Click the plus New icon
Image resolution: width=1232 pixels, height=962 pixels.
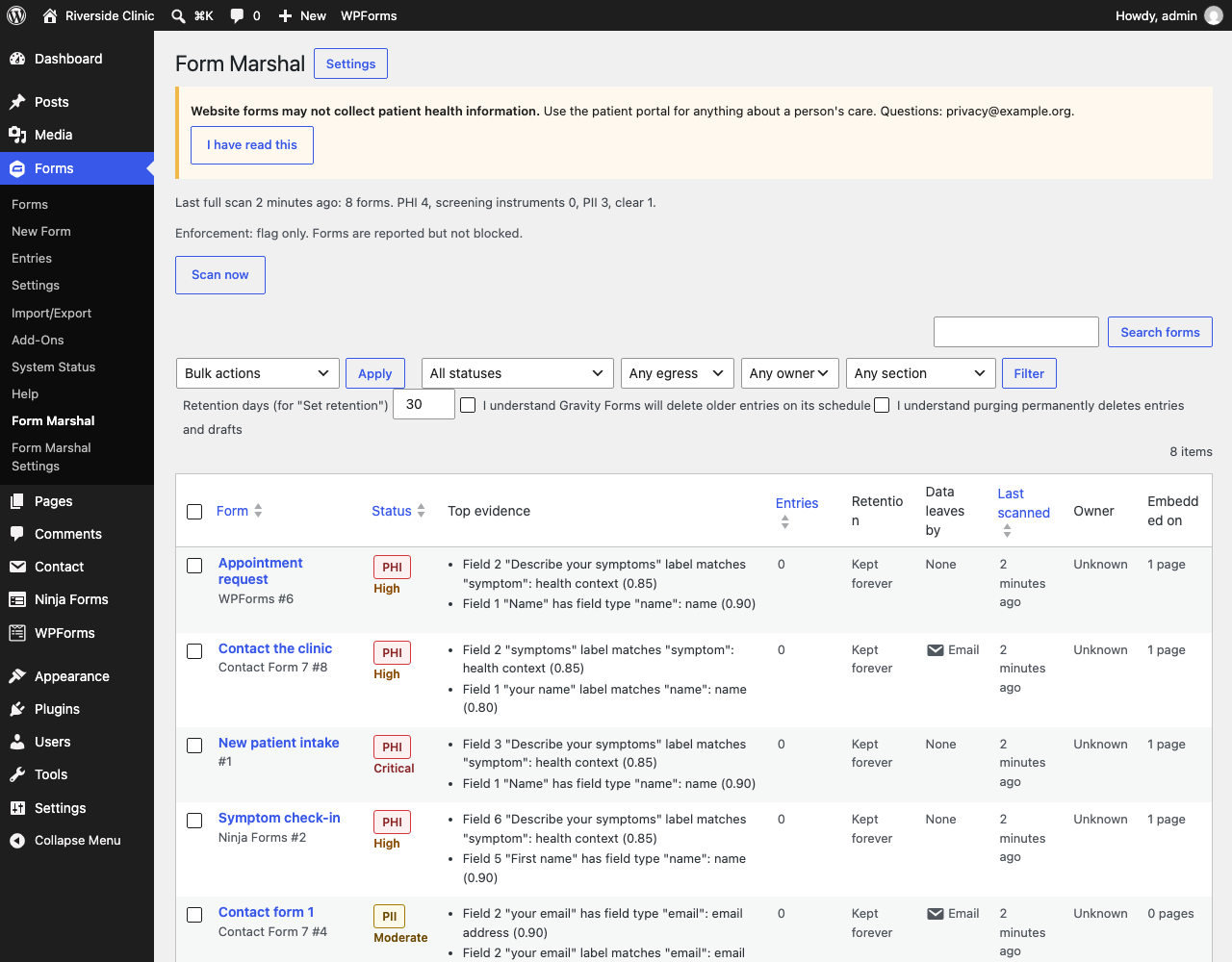285,15
